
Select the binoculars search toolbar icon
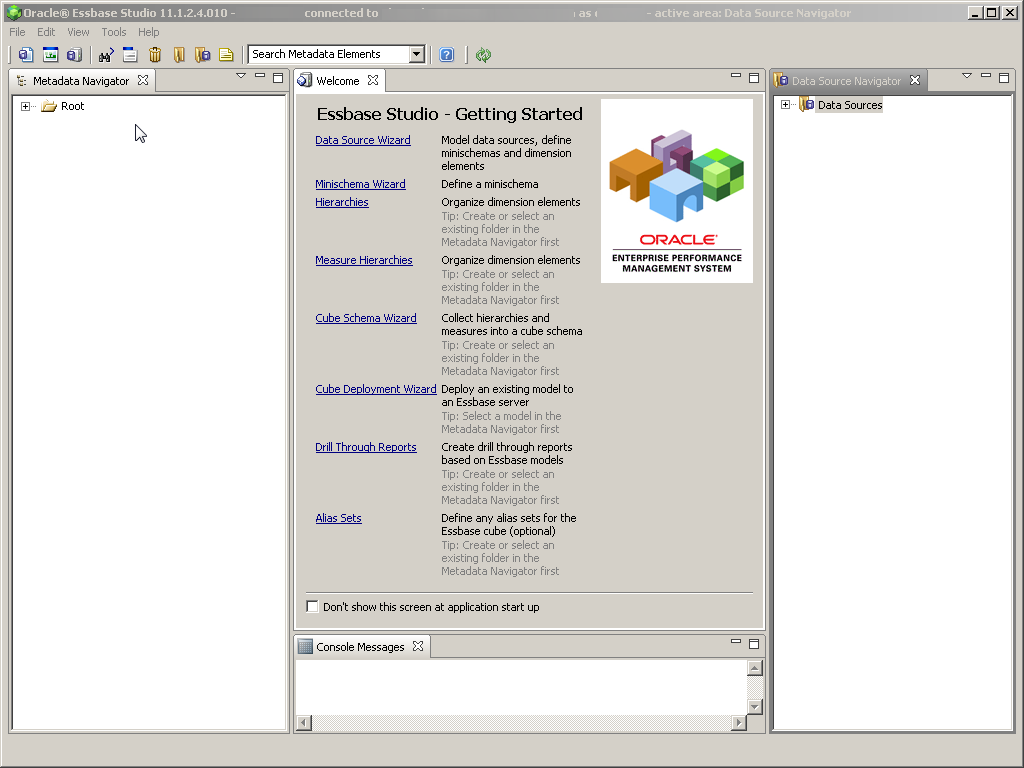pos(105,54)
